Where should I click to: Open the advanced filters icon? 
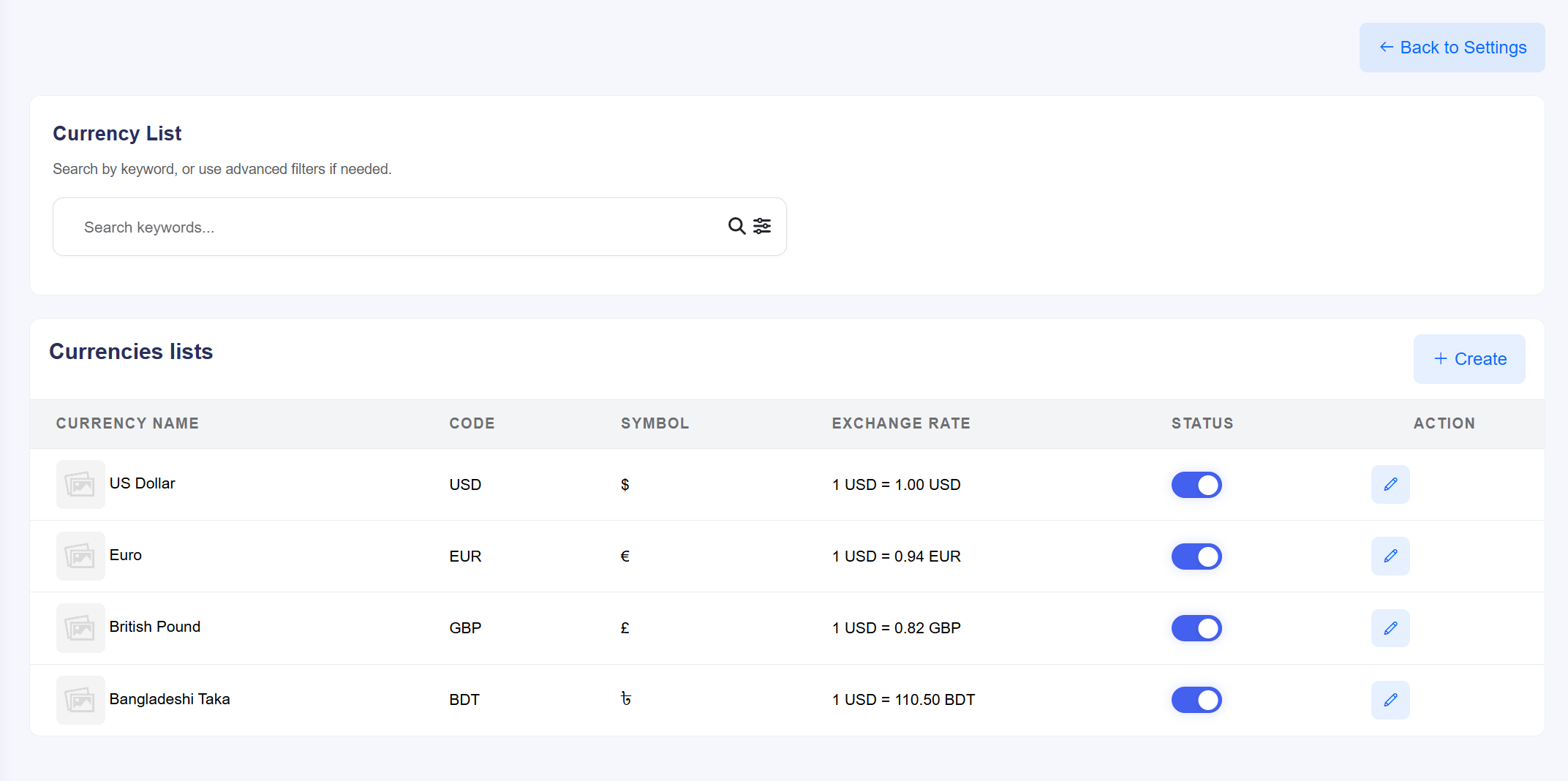pyautogui.click(x=762, y=226)
